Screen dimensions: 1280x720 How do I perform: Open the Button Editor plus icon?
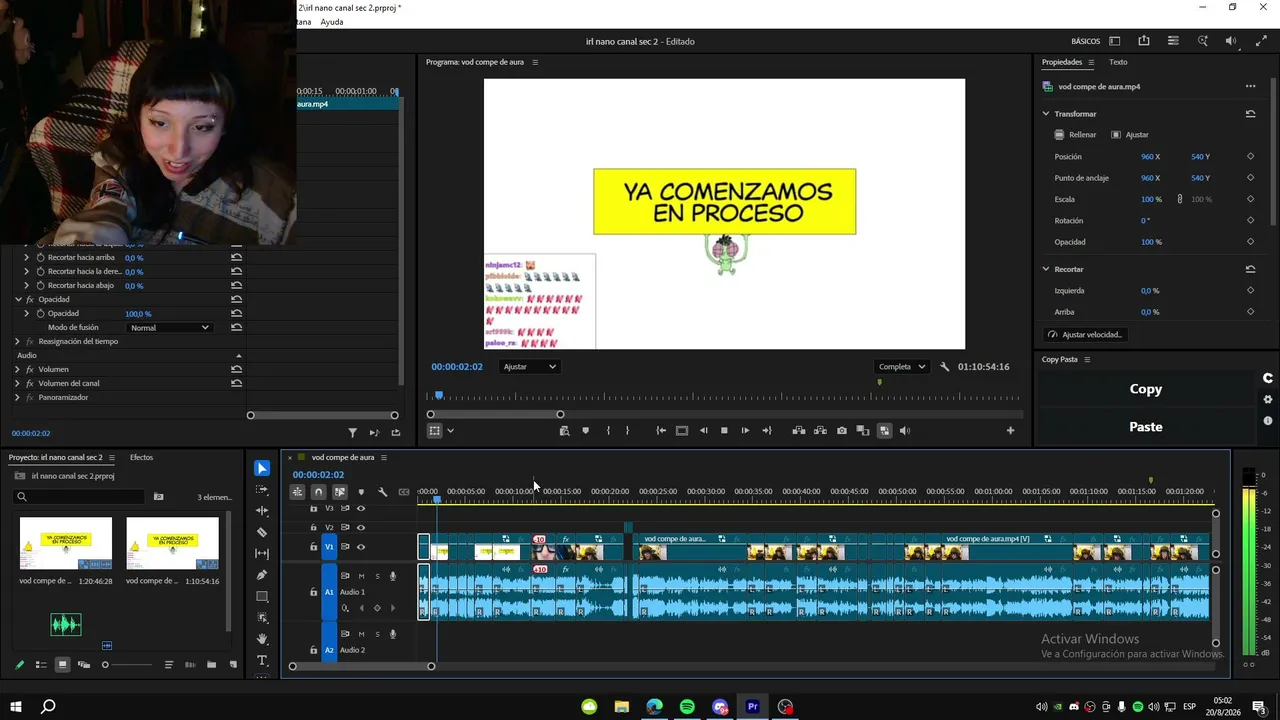click(1010, 431)
